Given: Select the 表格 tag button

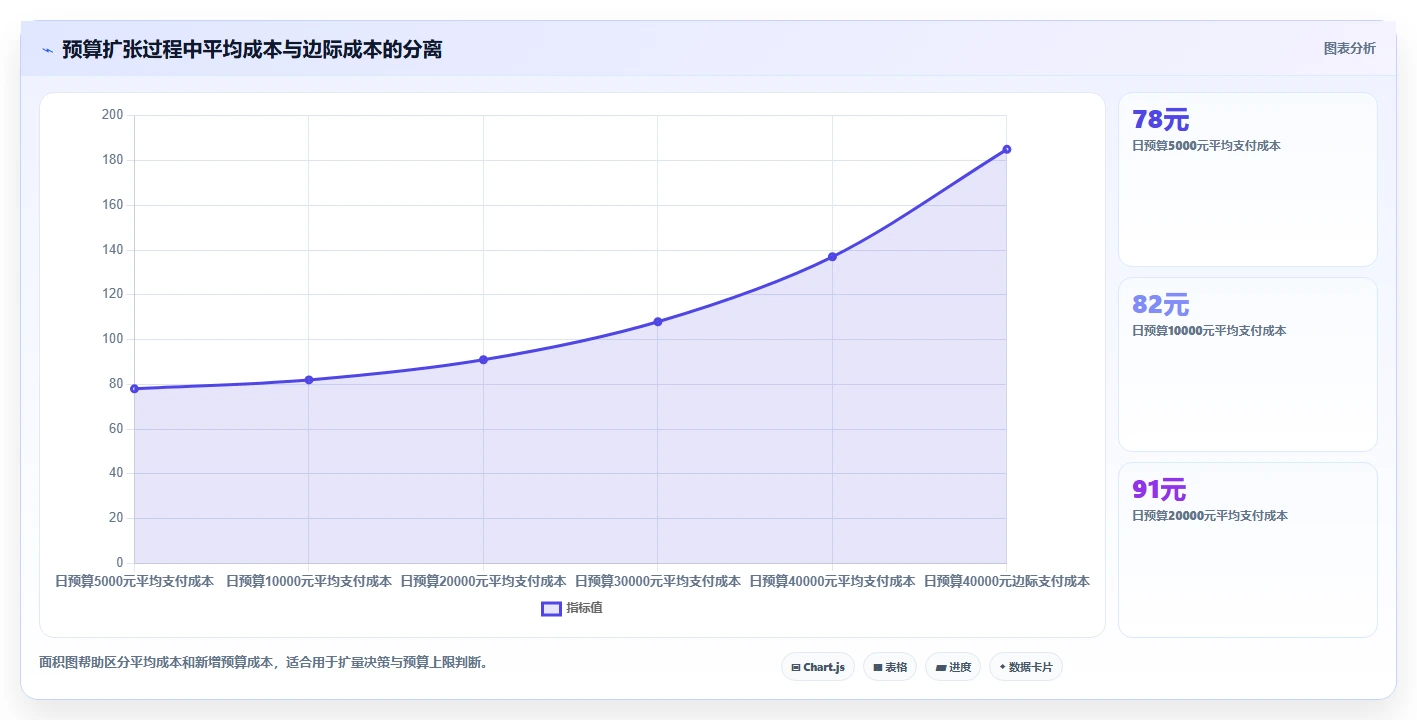Looking at the screenshot, I should (x=890, y=667).
